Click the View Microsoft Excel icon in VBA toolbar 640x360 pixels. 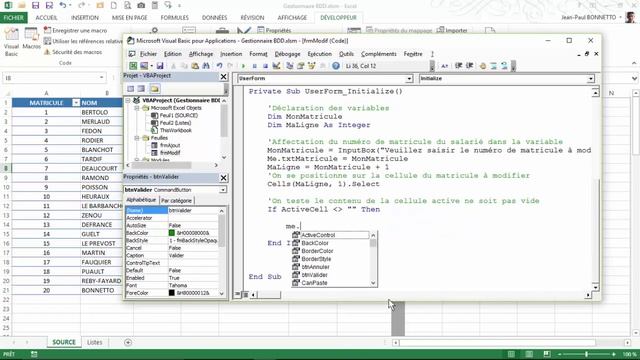pyautogui.click(x=133, y=66)
